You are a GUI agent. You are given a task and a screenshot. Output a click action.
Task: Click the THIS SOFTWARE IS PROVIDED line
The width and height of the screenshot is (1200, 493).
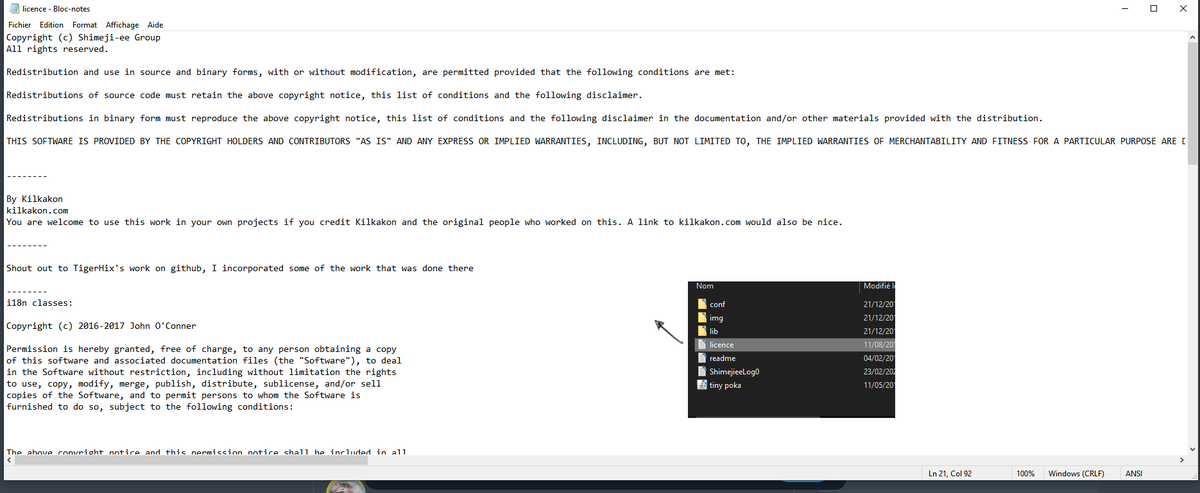596,141
